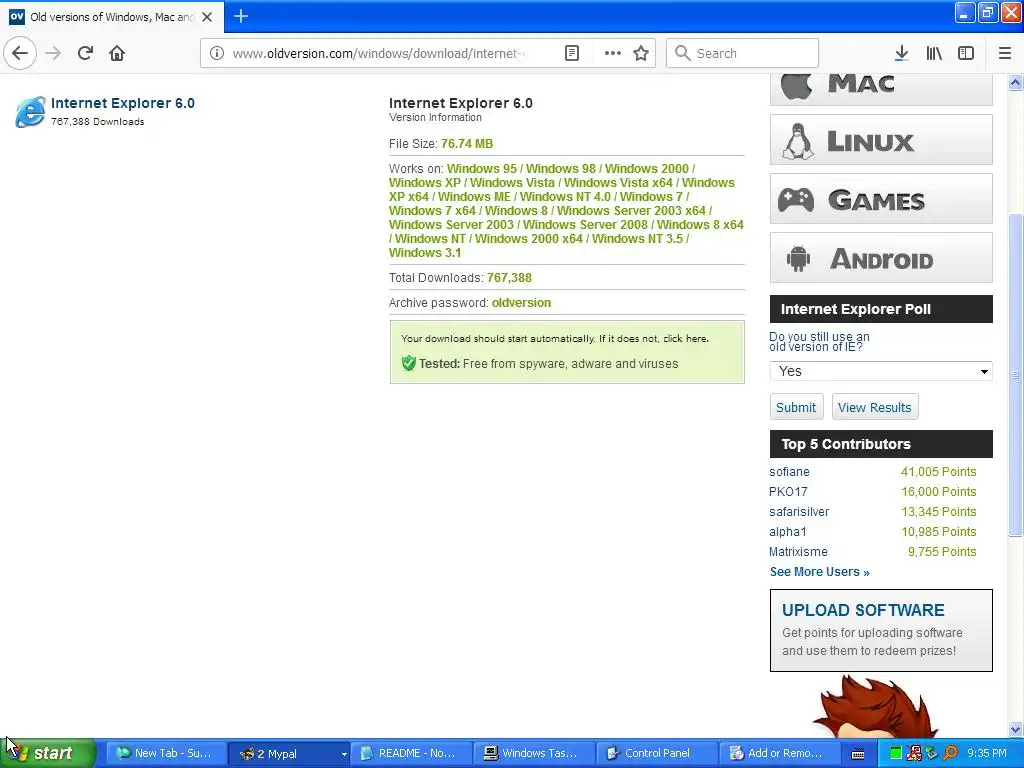Click the green CPU usage tray icon
Image resolution: width=1024 pixels, height=768 pixels.
(896, 753)
